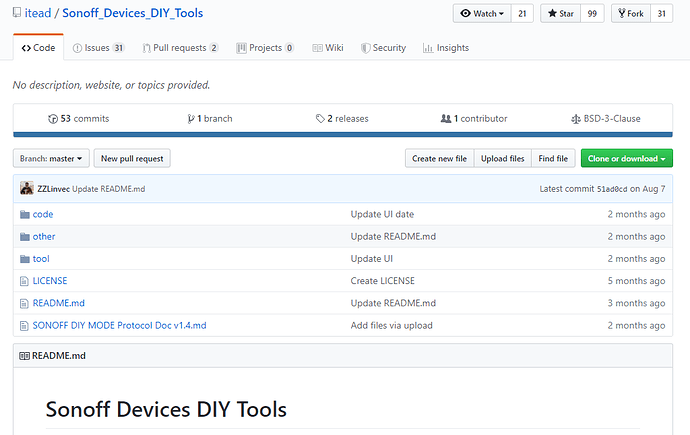Open the Pull requests tab

pos(180,48)
